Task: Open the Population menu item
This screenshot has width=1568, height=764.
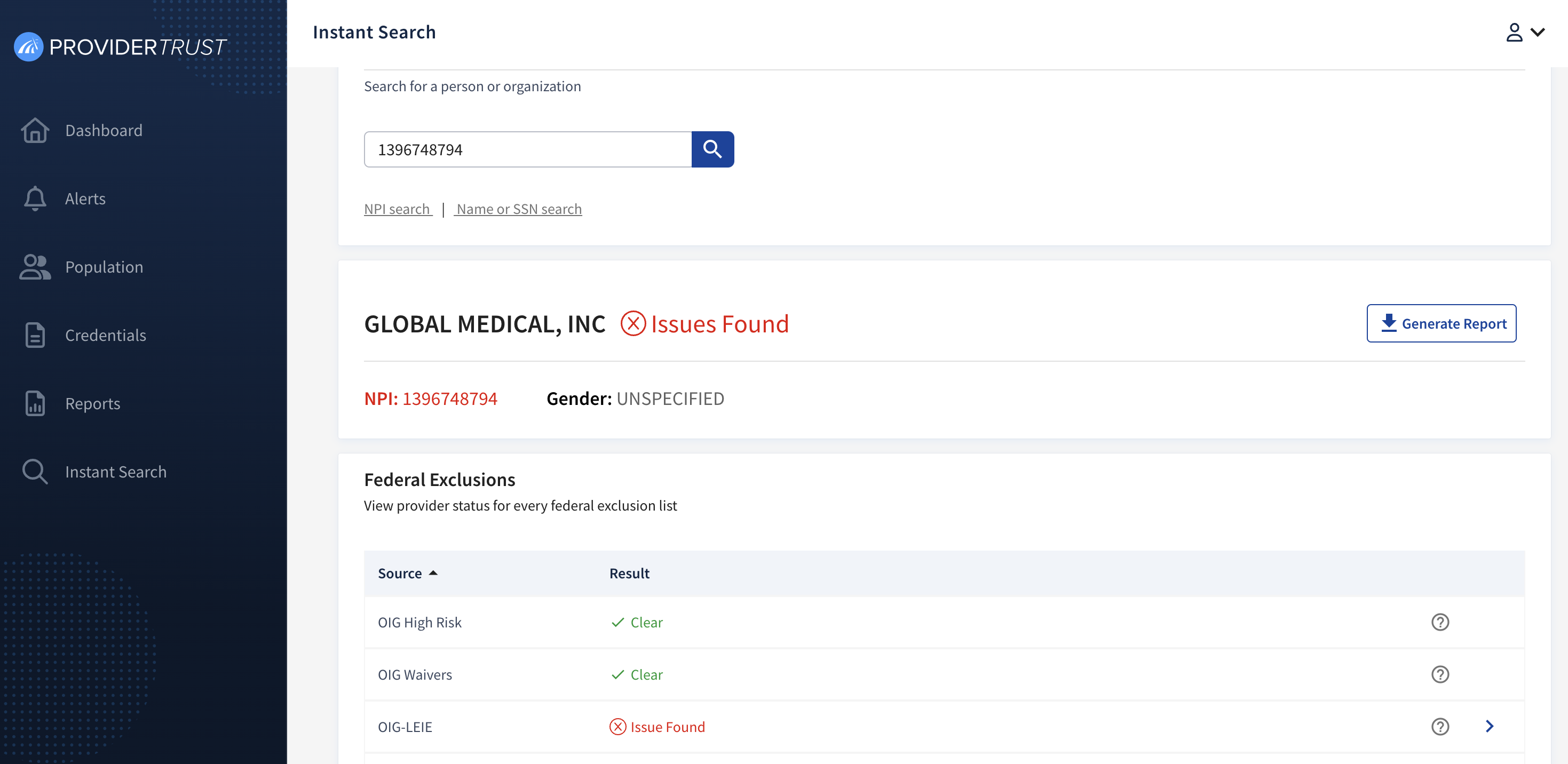Action: point(104,267)
